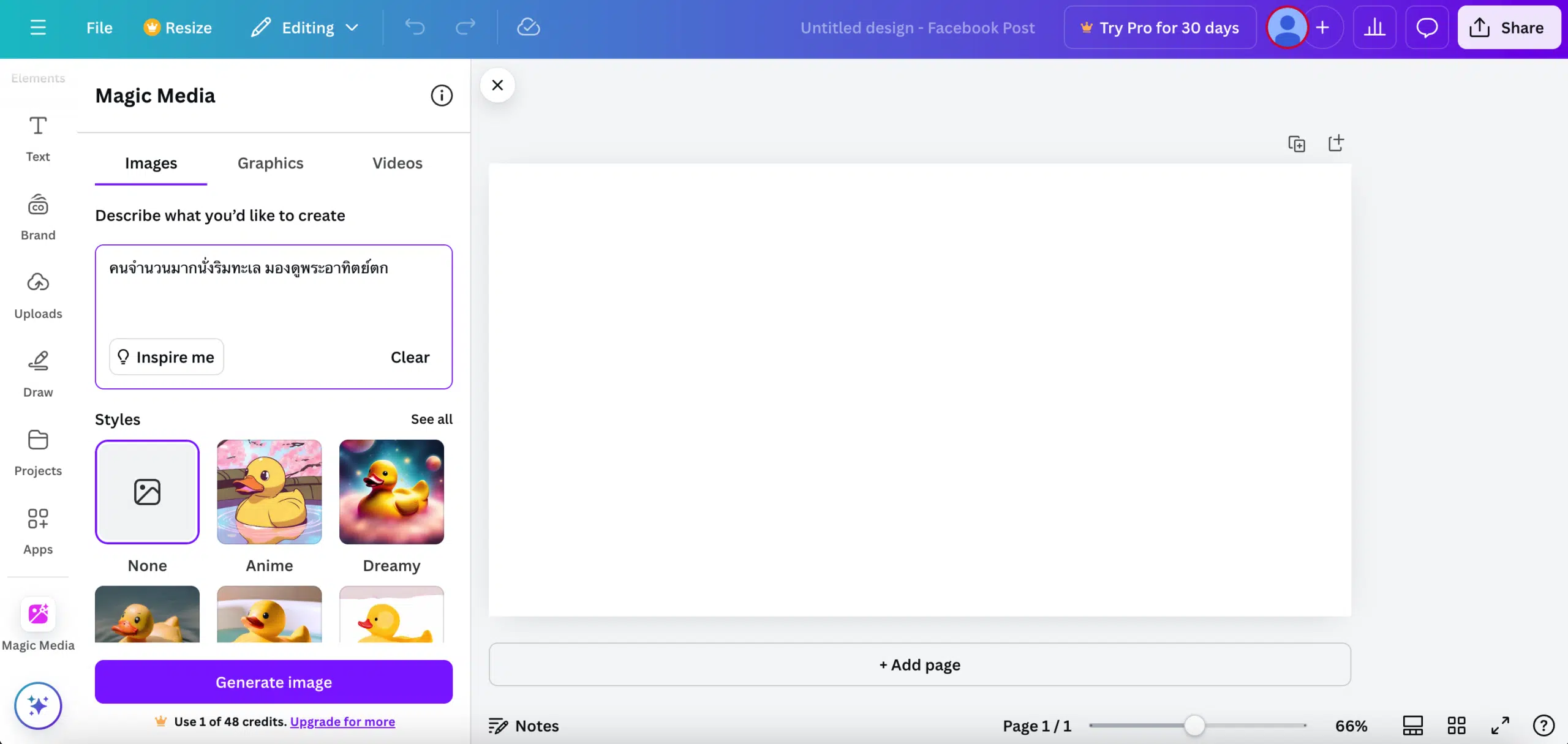Redo the last action
1568x744 pixels.
click(x=466, y=28)
